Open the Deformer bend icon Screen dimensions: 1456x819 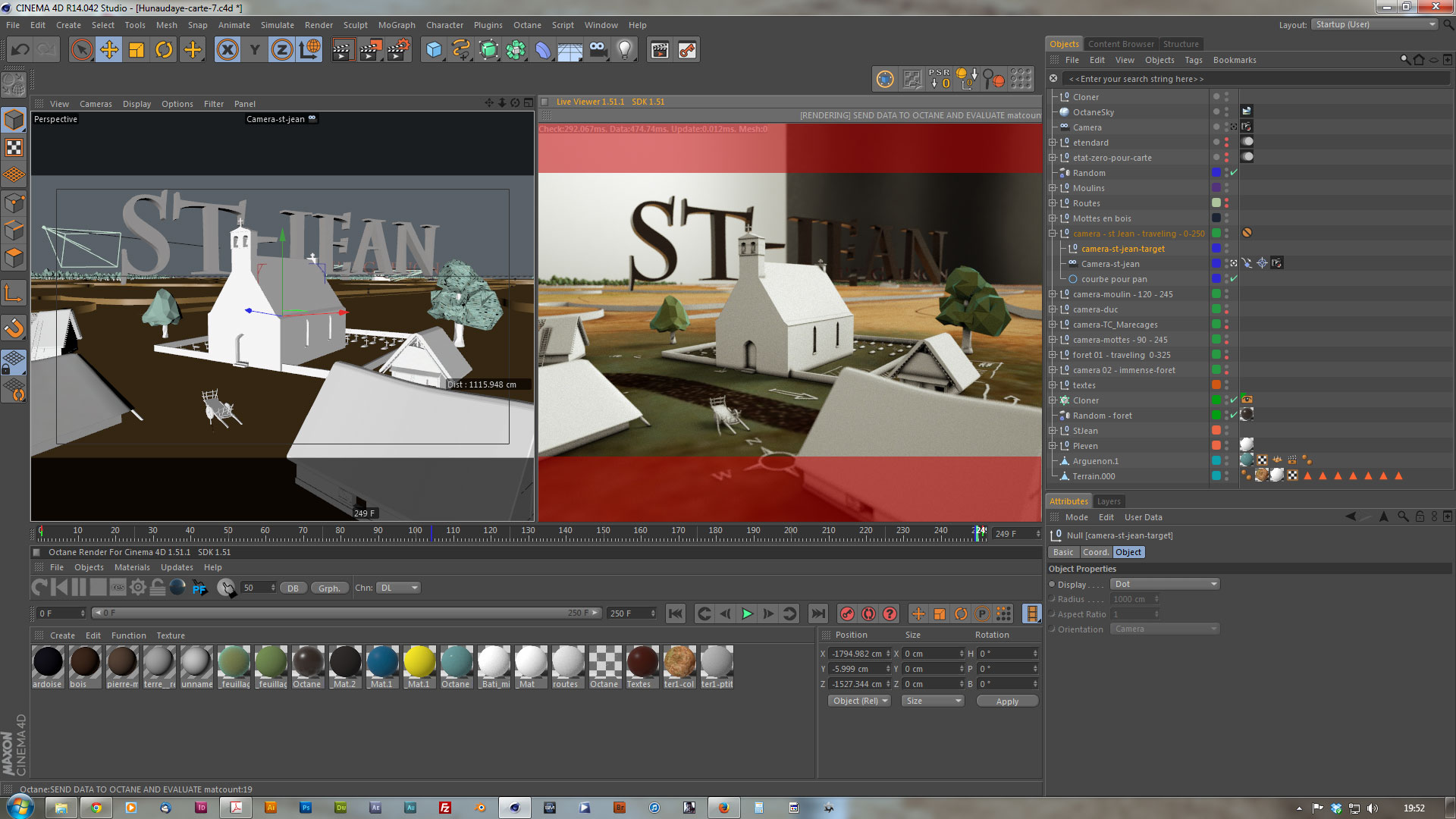click(543, 50)
